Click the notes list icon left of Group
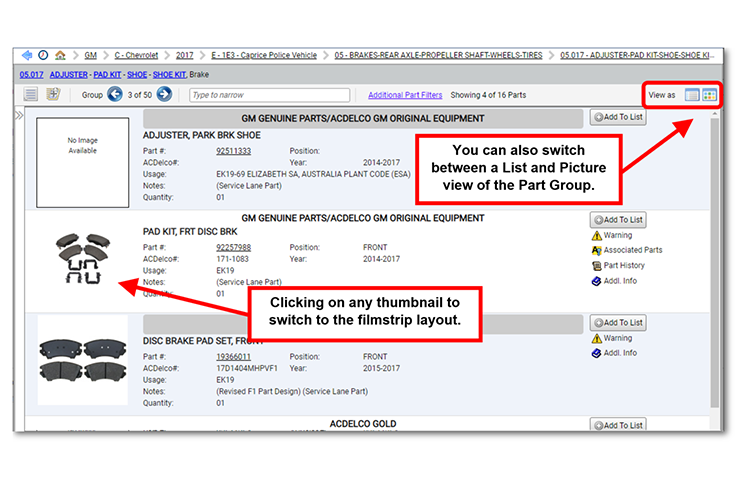Viewport: 740px width, 480px height. (53, 95)
